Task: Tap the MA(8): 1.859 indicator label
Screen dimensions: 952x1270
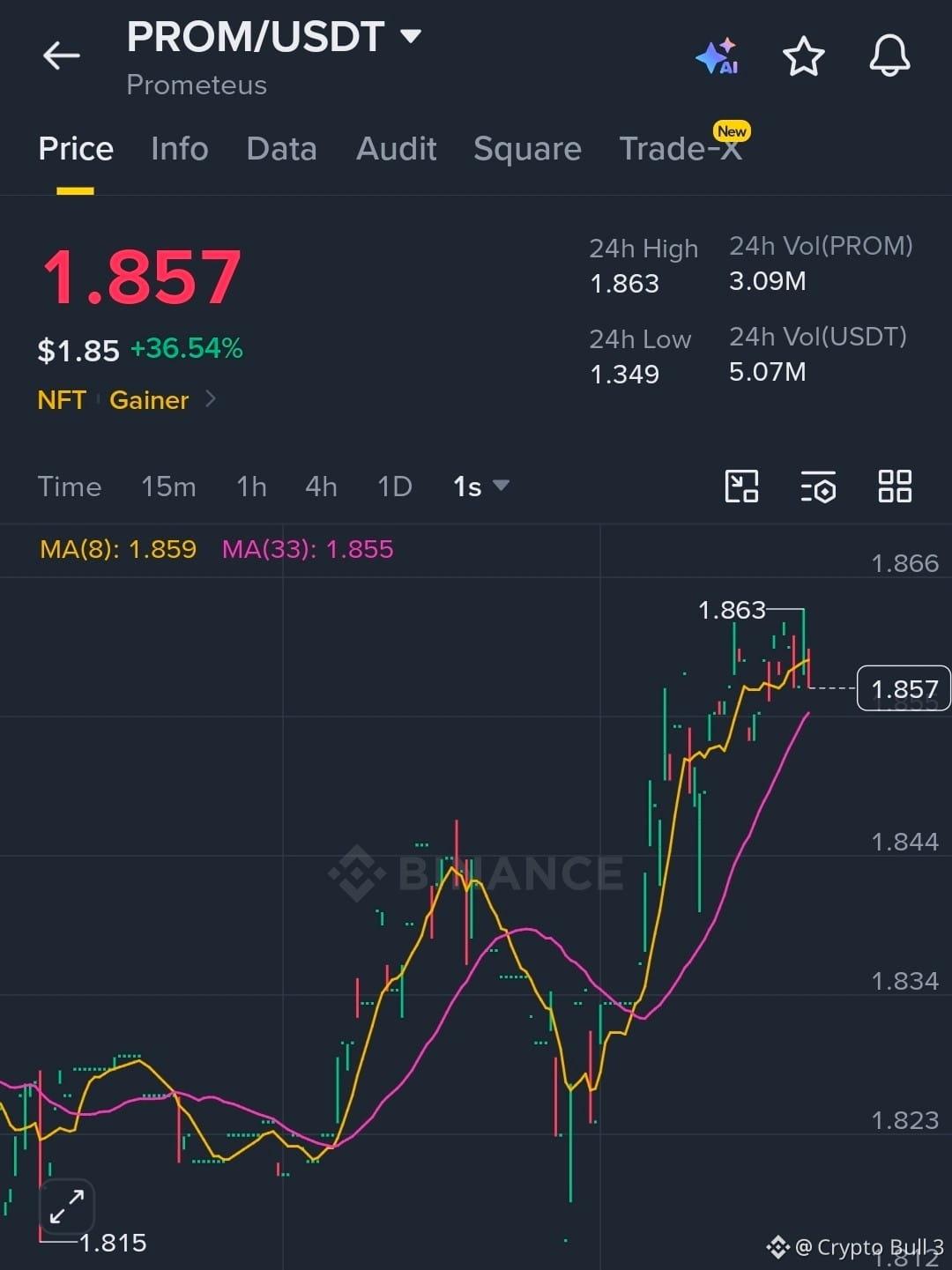Action: tap(118, 549)
